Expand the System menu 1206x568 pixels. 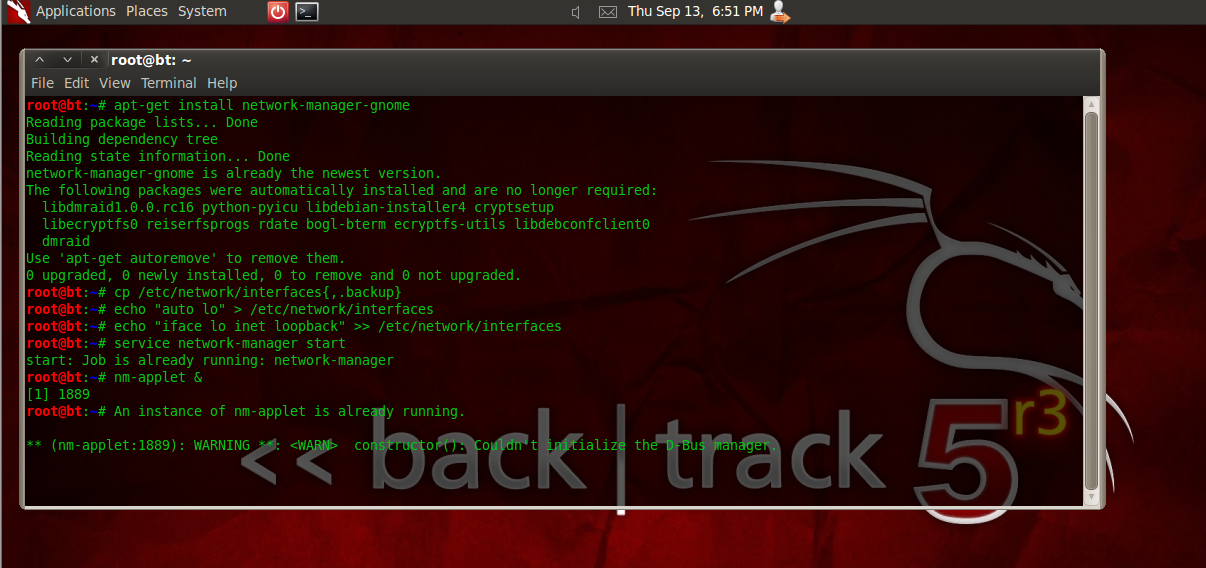tap(202, 12)
